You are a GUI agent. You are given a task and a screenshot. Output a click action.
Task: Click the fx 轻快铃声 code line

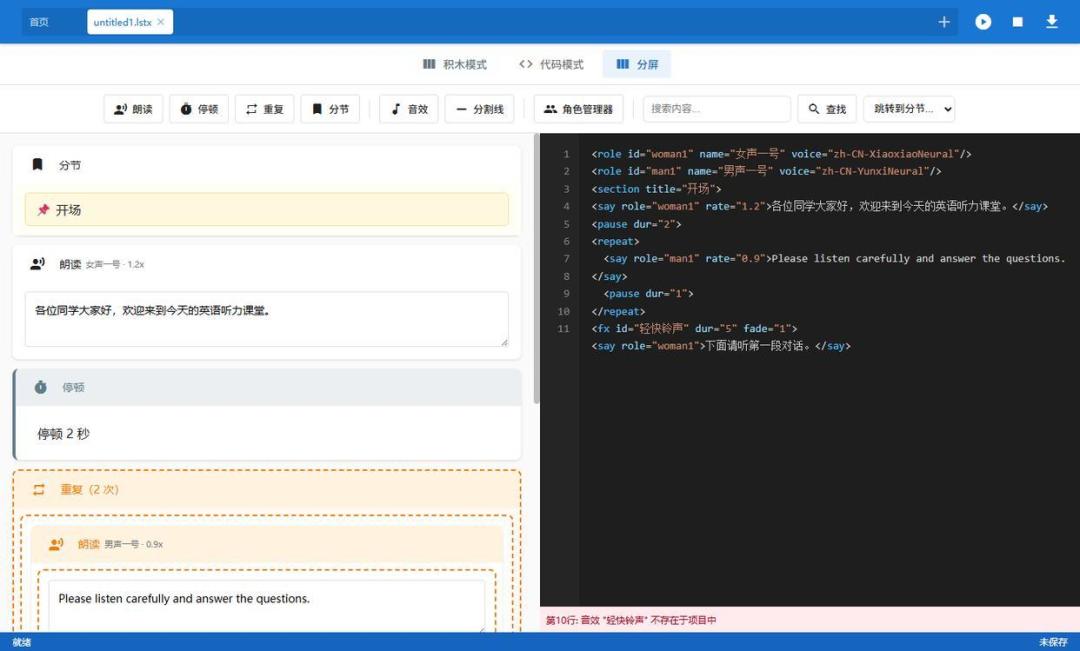(x=694, y=329)
